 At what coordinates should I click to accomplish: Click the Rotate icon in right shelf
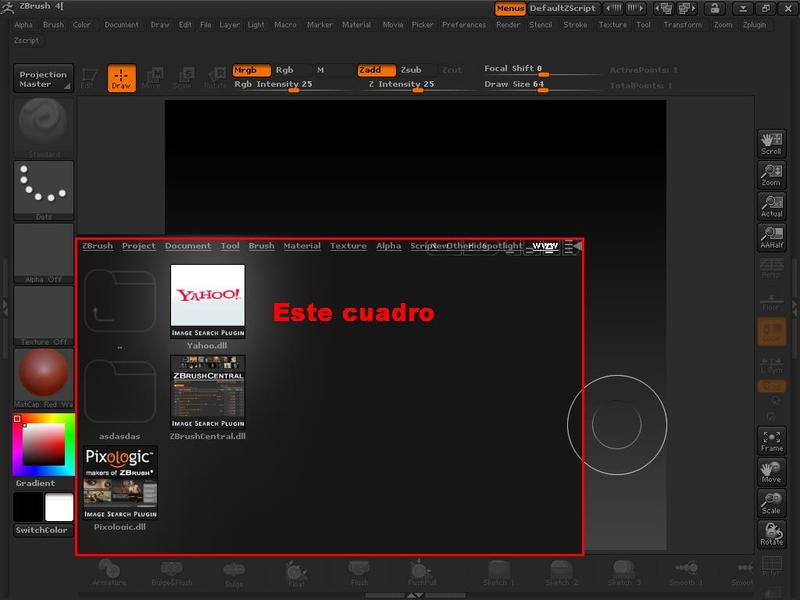pyautogui.click(x=771, y=534)
